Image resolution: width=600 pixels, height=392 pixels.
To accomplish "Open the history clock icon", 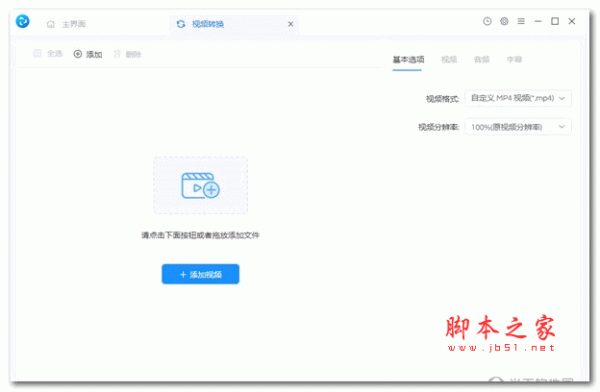I will point(487,21).
